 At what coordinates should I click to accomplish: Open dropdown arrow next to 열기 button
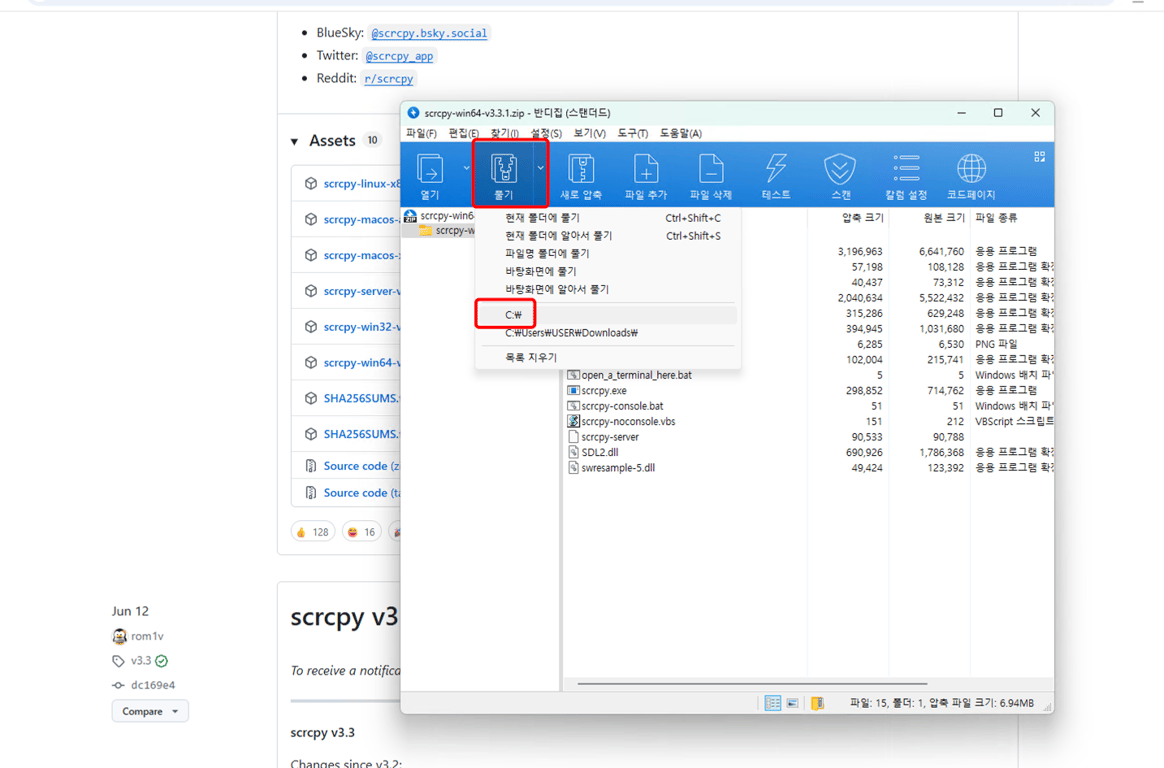coord(466,168)
